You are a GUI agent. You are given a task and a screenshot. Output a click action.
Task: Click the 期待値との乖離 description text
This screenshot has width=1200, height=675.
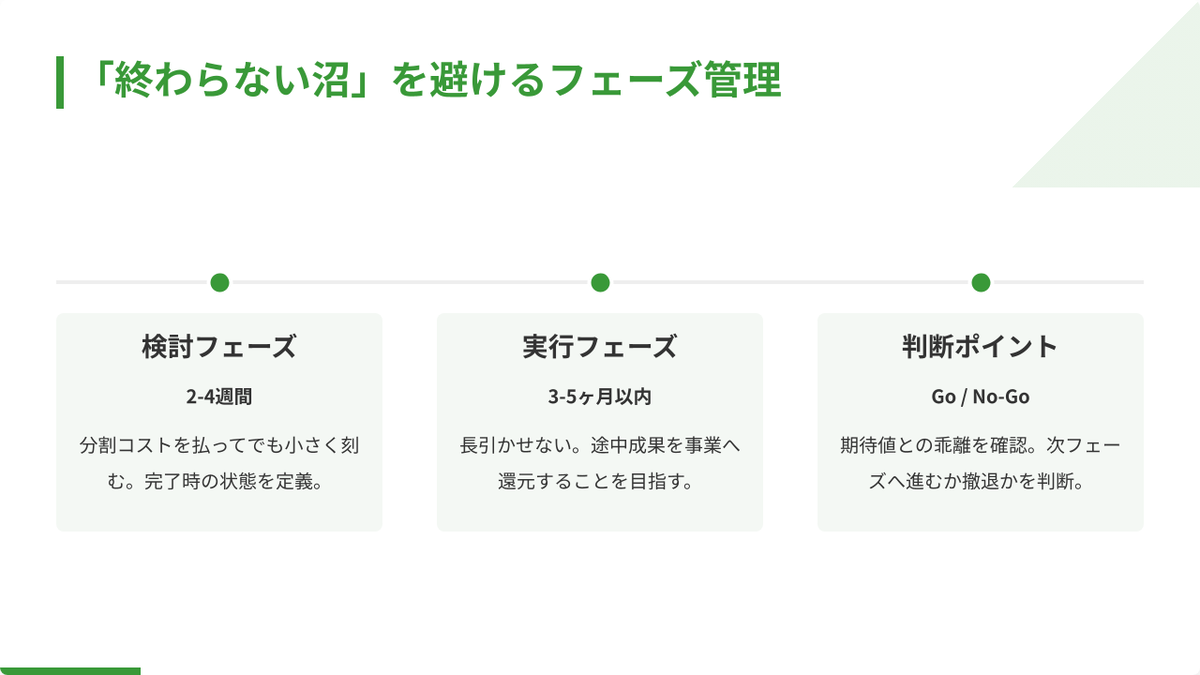(x=981, y=463)
